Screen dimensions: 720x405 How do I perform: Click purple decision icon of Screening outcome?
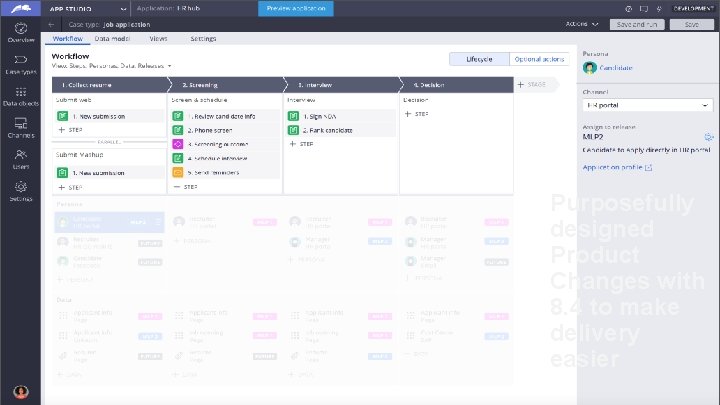(178, 144)
